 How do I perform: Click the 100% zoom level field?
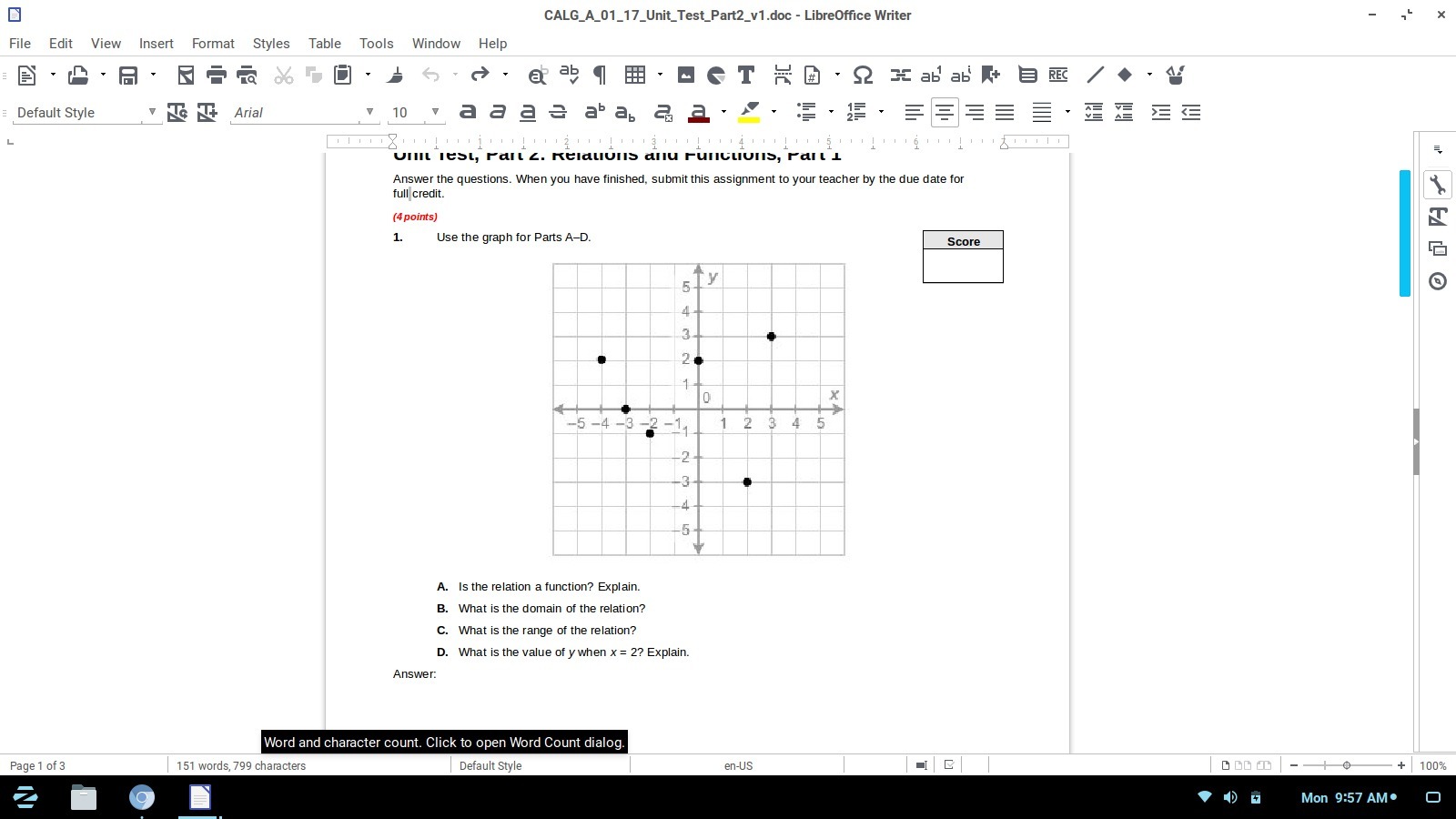[1433, 766]
